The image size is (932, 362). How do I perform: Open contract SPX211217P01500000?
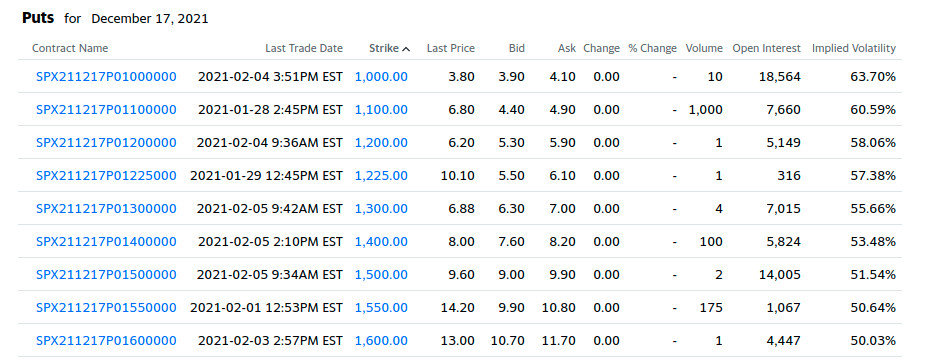pos(106,275)
